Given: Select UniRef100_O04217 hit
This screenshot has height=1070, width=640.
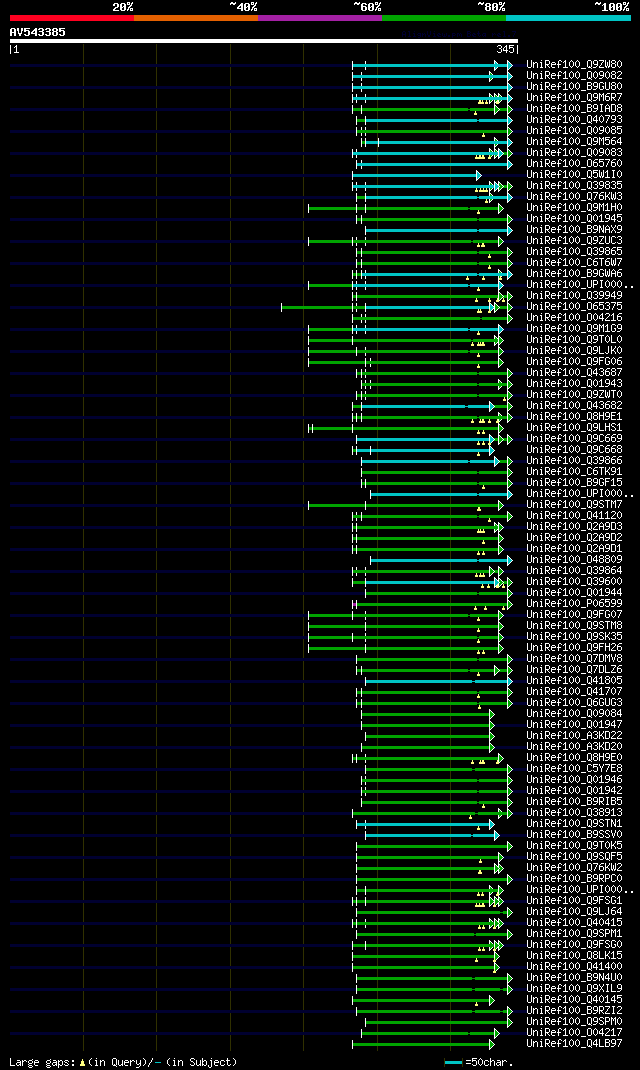Looking at the screenshot, I should pos(574,1033).
